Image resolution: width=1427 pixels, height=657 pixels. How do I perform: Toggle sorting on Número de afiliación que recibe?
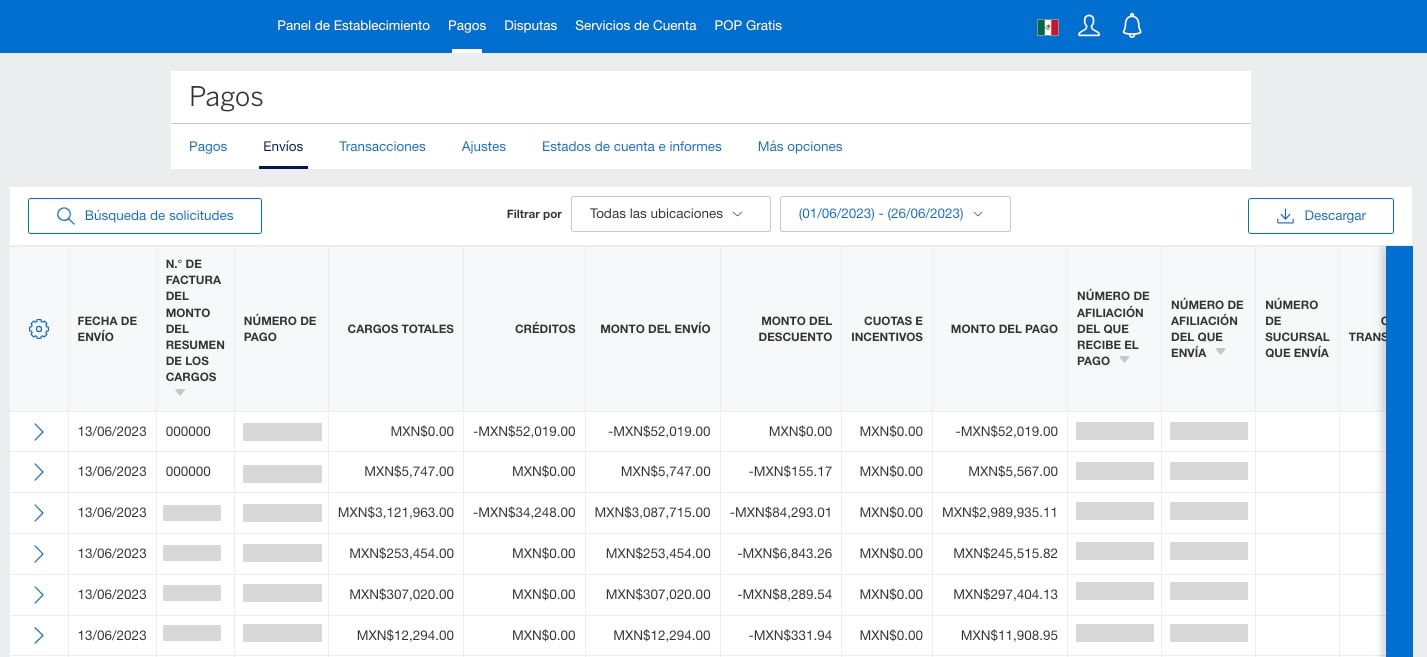pyautogui.click(x=1124, y=360)
